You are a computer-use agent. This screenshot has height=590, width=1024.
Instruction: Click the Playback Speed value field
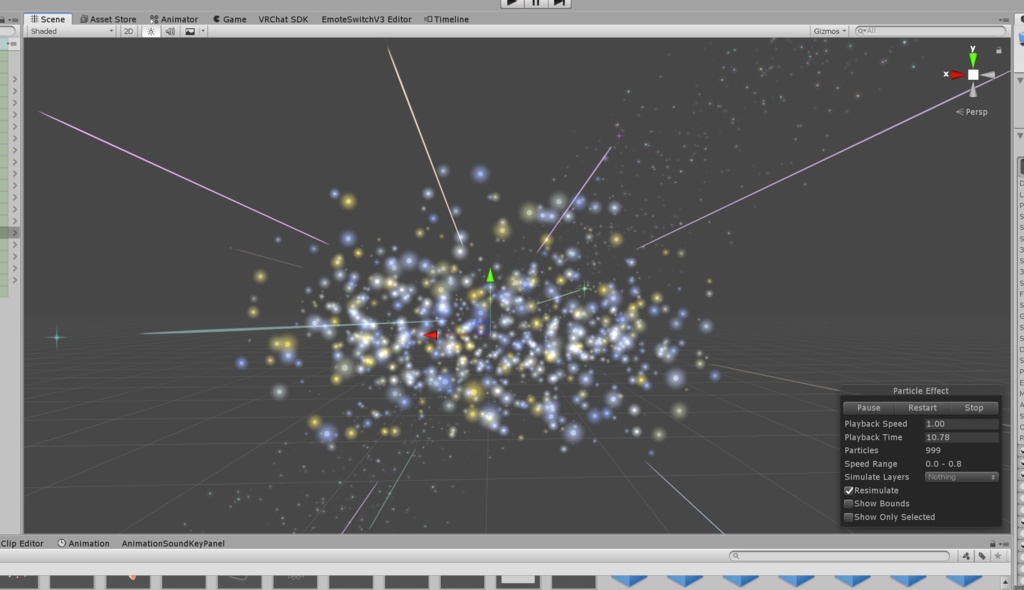pyautogui.click(x=961, y=423)
